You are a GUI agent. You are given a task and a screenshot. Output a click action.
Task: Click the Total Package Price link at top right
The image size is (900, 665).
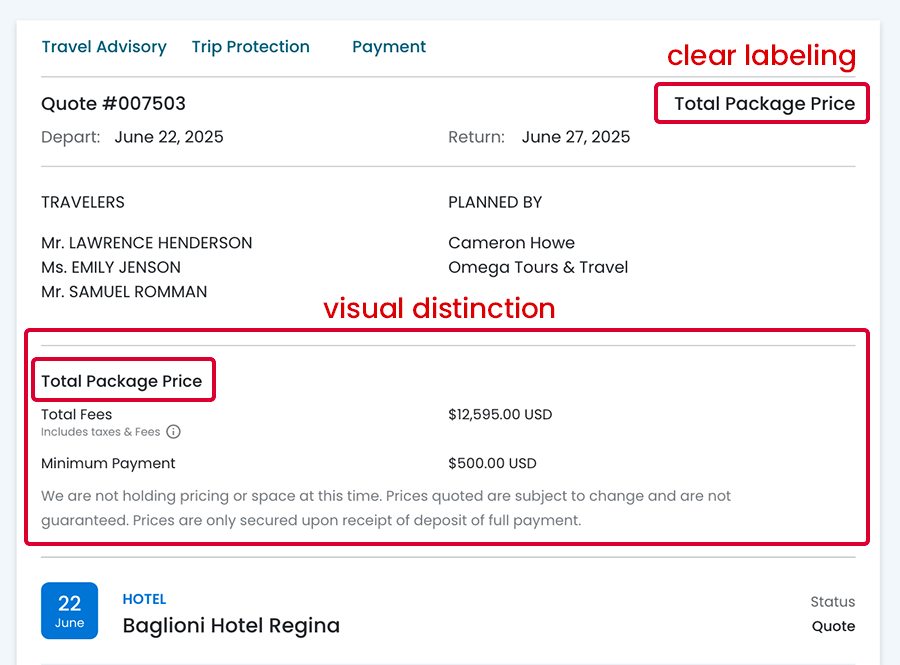(x=764, y=104)
